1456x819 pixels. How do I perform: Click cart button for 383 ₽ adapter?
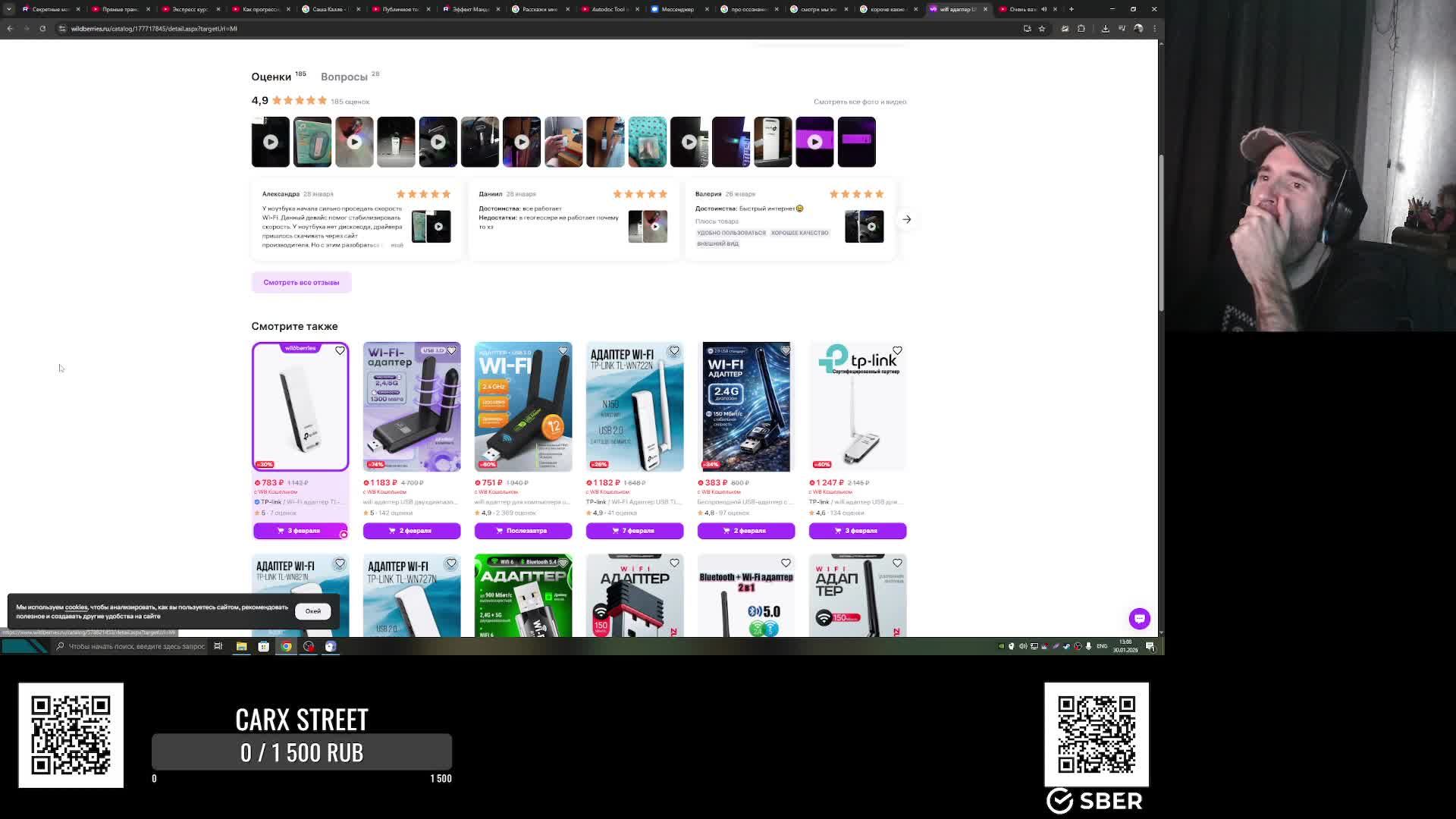[745, 530]
